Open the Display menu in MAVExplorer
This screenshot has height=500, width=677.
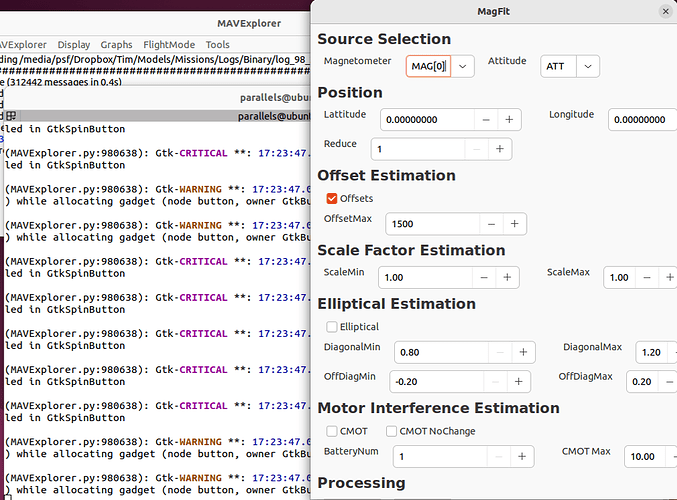(x=74, y=44)
